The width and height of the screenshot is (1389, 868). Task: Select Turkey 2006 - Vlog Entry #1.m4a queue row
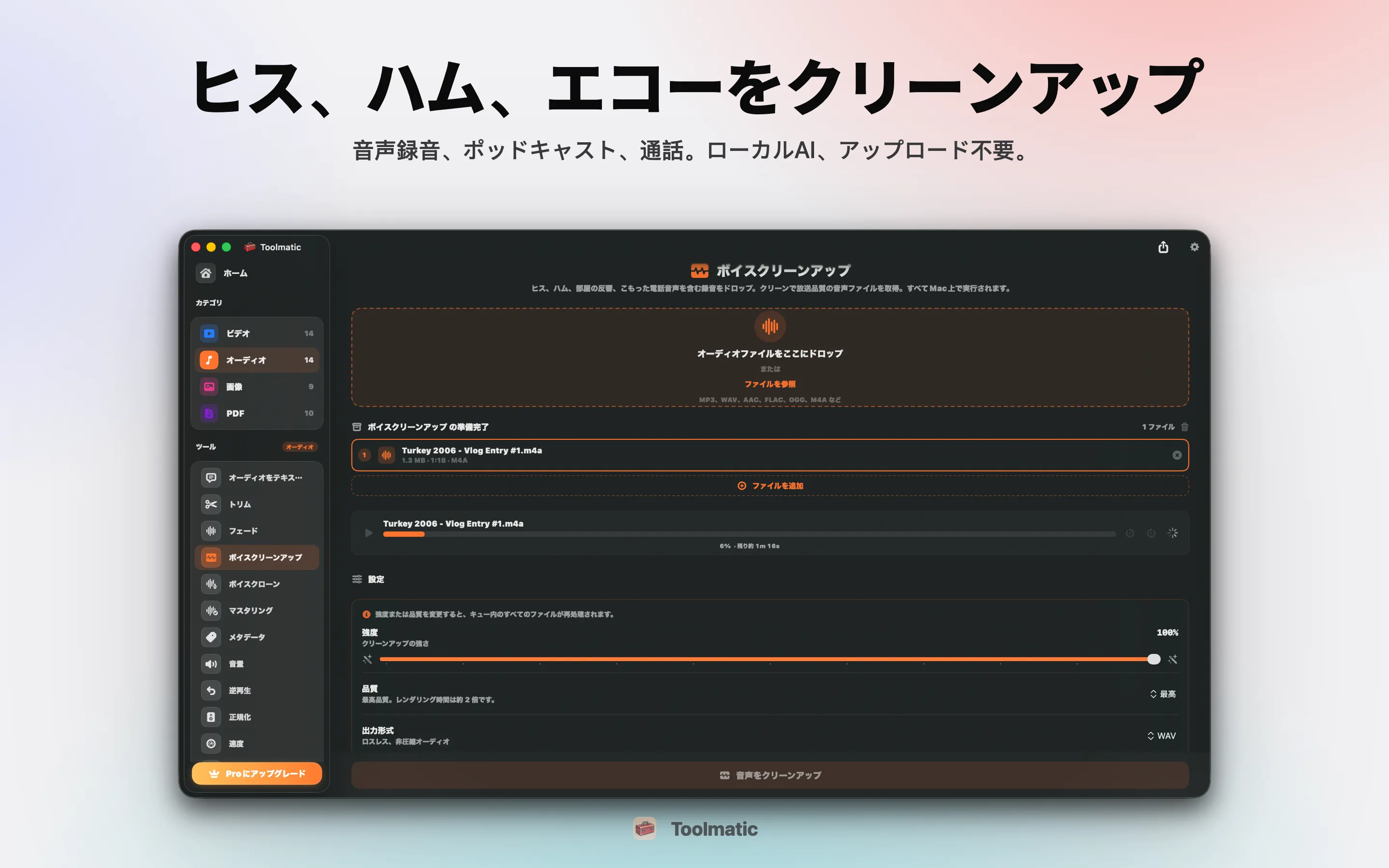tap(770, 455)
